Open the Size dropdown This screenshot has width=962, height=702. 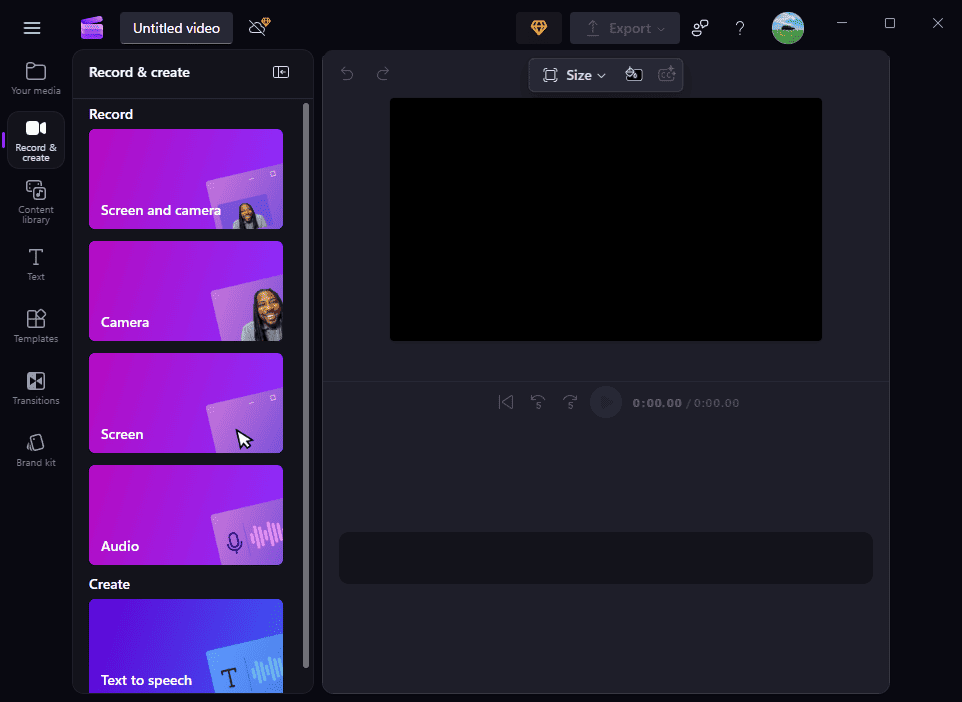[572, 74]
